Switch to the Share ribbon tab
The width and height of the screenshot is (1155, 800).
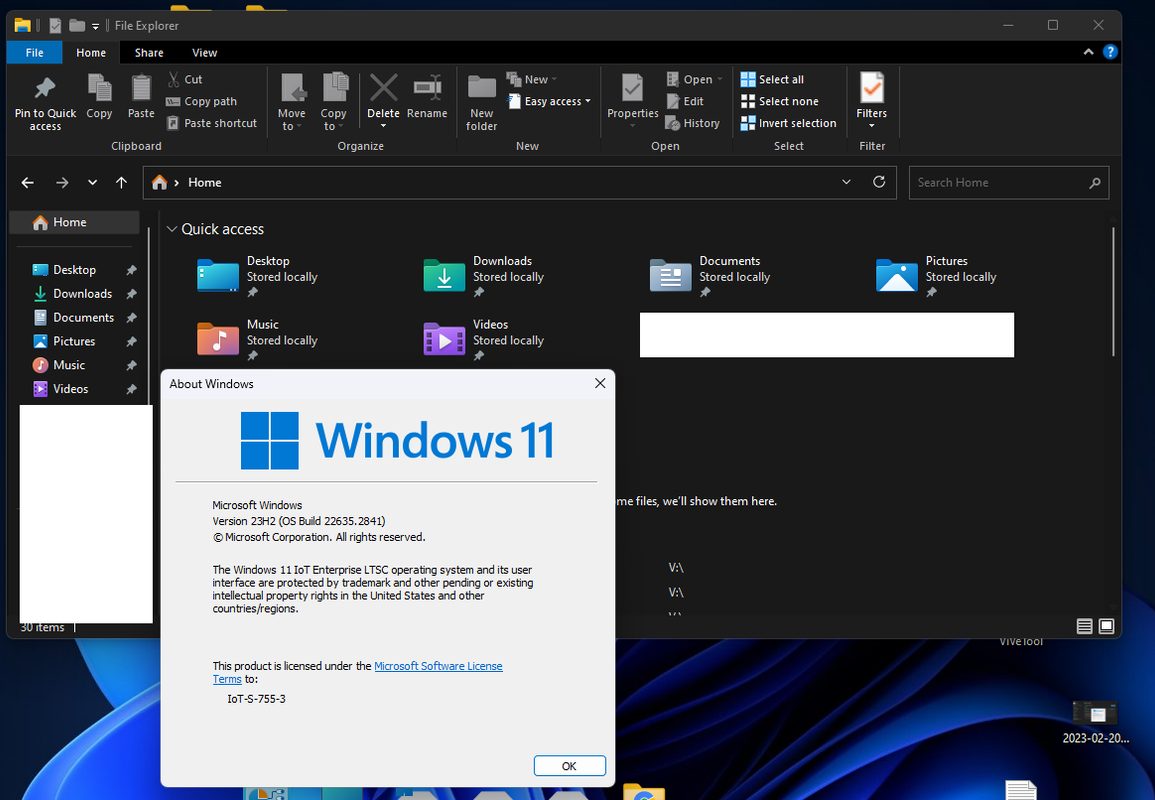point(149,52)
